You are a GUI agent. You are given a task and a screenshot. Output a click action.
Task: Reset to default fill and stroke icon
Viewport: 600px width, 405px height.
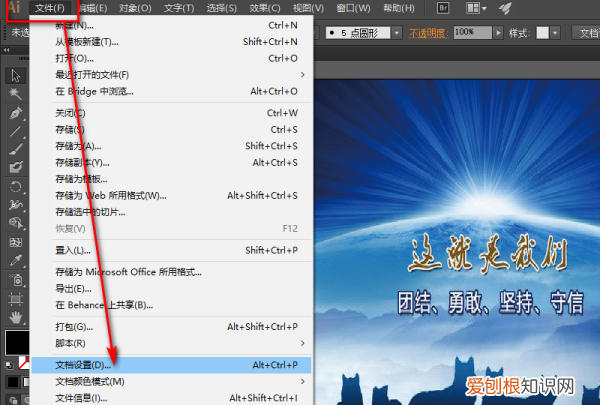click(x=9, y=365)
